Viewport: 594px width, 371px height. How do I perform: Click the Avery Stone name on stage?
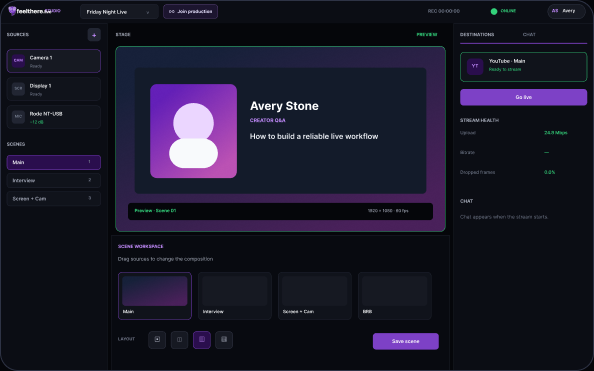[284, 106]
